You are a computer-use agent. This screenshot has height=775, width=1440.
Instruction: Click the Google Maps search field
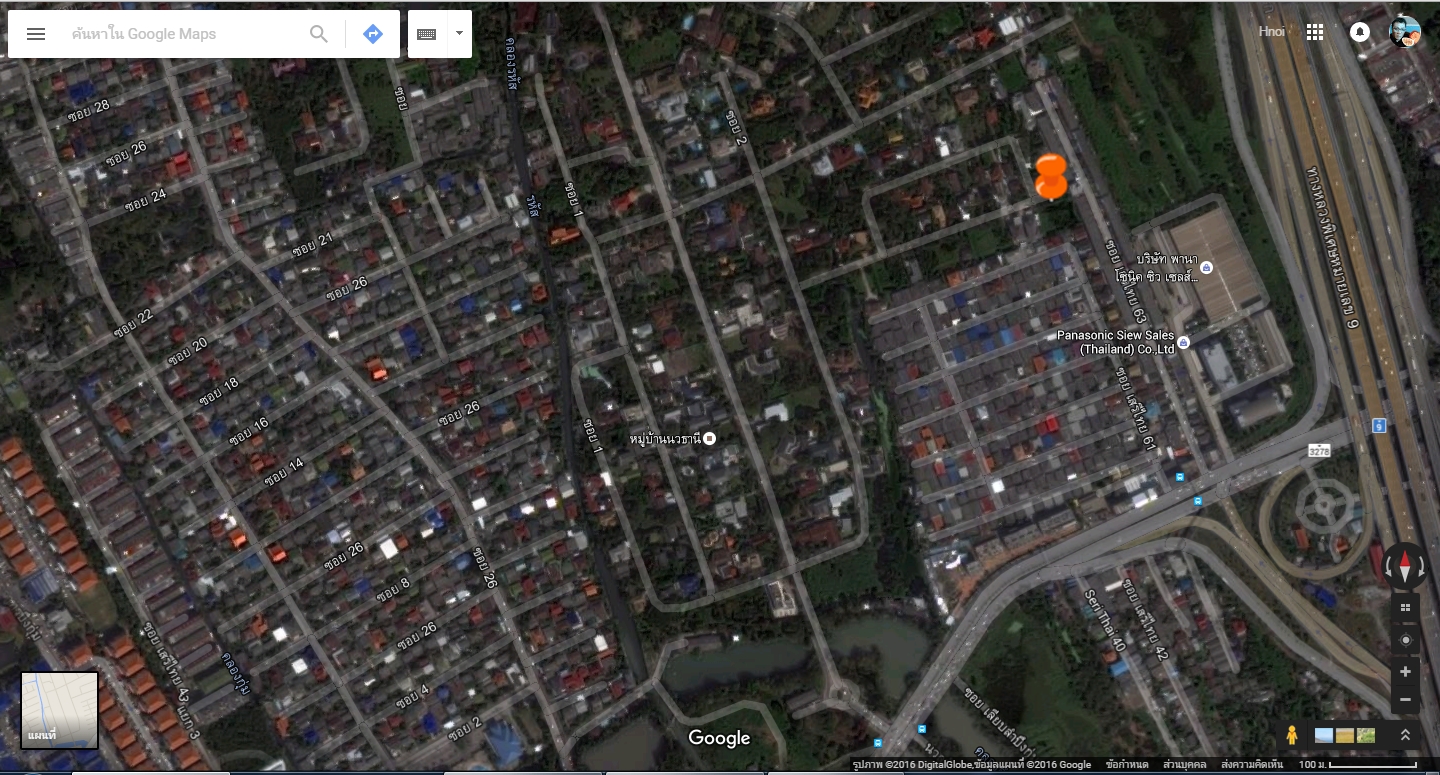click(185, 34)
